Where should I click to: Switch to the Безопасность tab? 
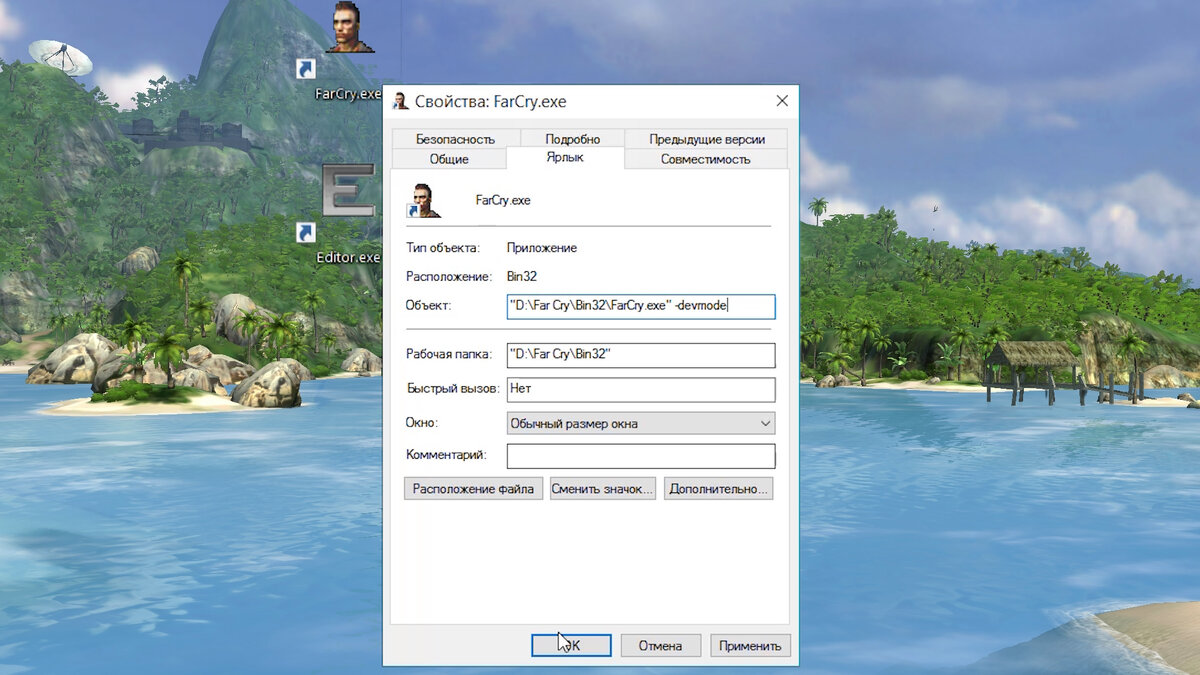click(456, 139)
